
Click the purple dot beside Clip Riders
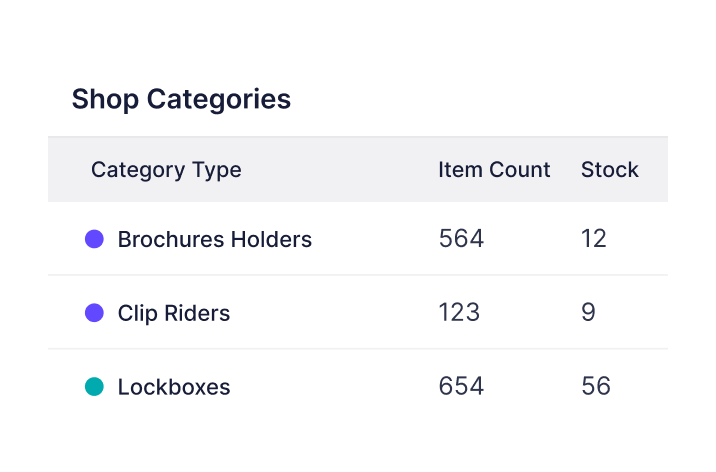pyautogui.click(x=94, y=313)
